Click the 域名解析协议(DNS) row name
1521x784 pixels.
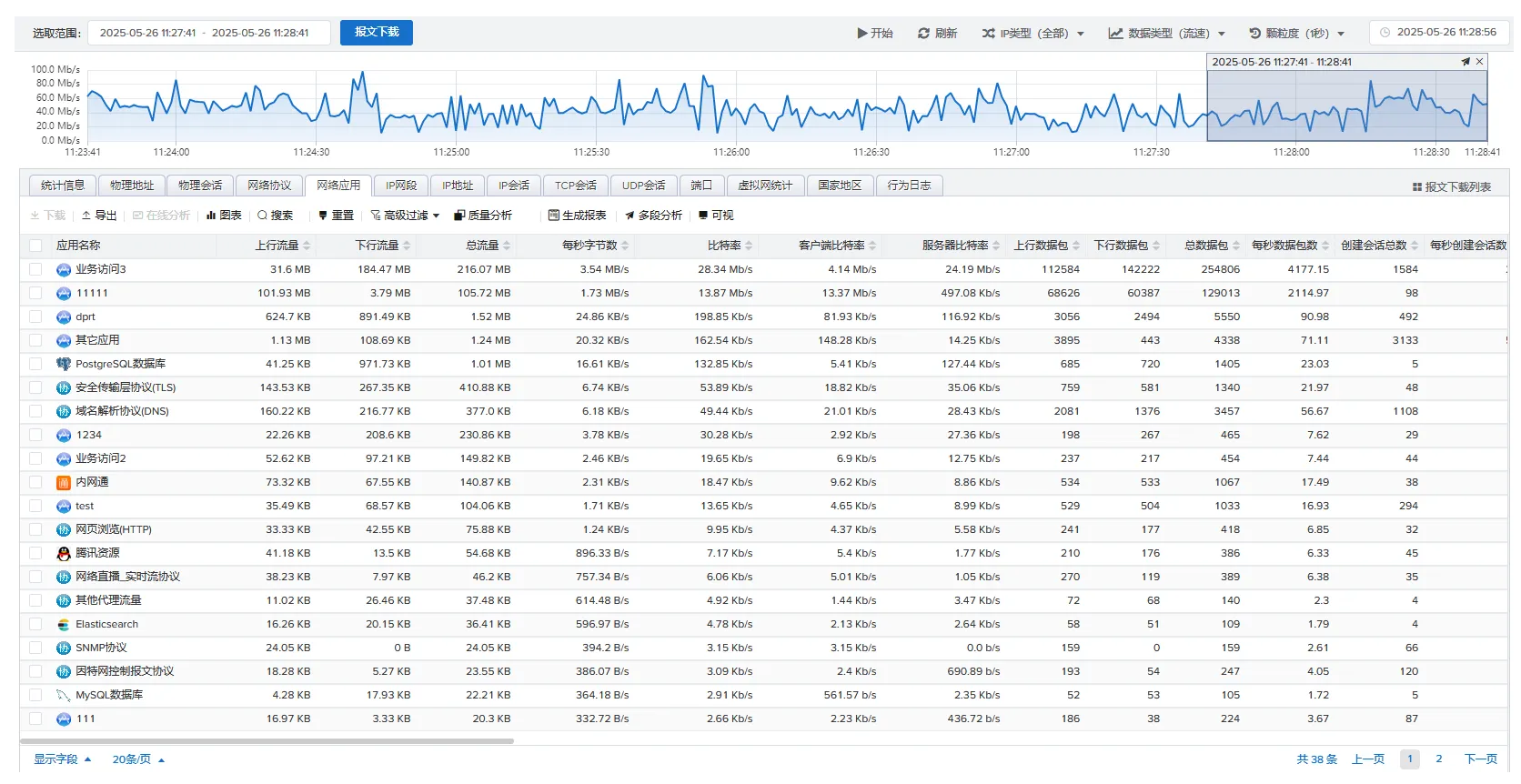pyautogui.click(x=122, y=411)
